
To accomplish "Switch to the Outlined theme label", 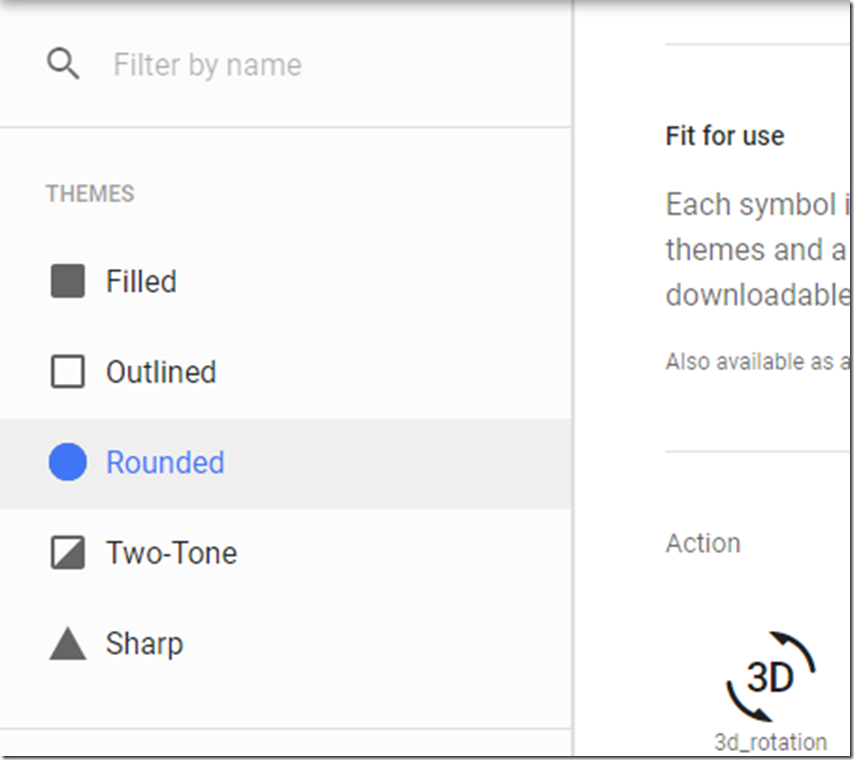I will [x=161, y=372].
